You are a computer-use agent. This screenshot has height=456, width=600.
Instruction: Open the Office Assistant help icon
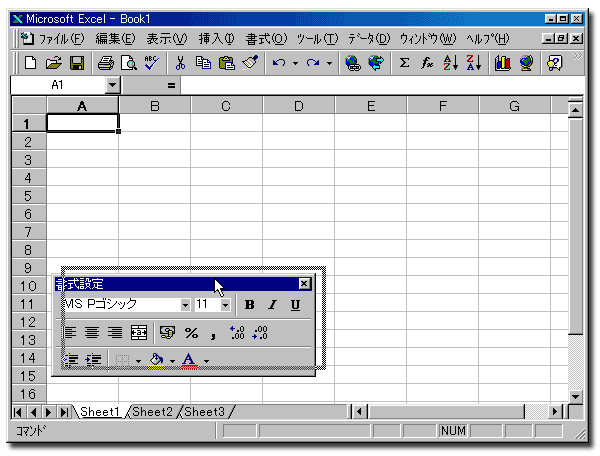coord(554,63)
